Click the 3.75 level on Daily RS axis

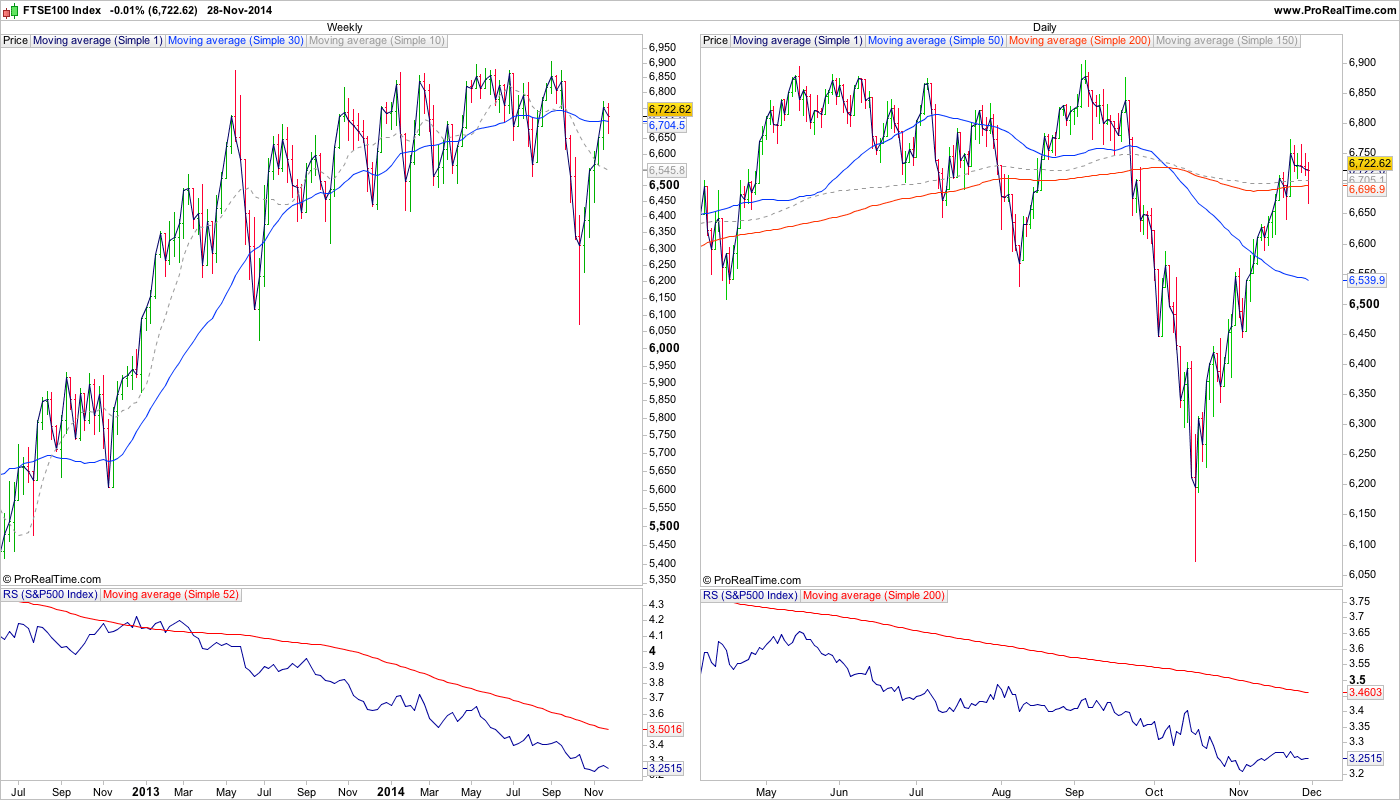click(1359, 601)
